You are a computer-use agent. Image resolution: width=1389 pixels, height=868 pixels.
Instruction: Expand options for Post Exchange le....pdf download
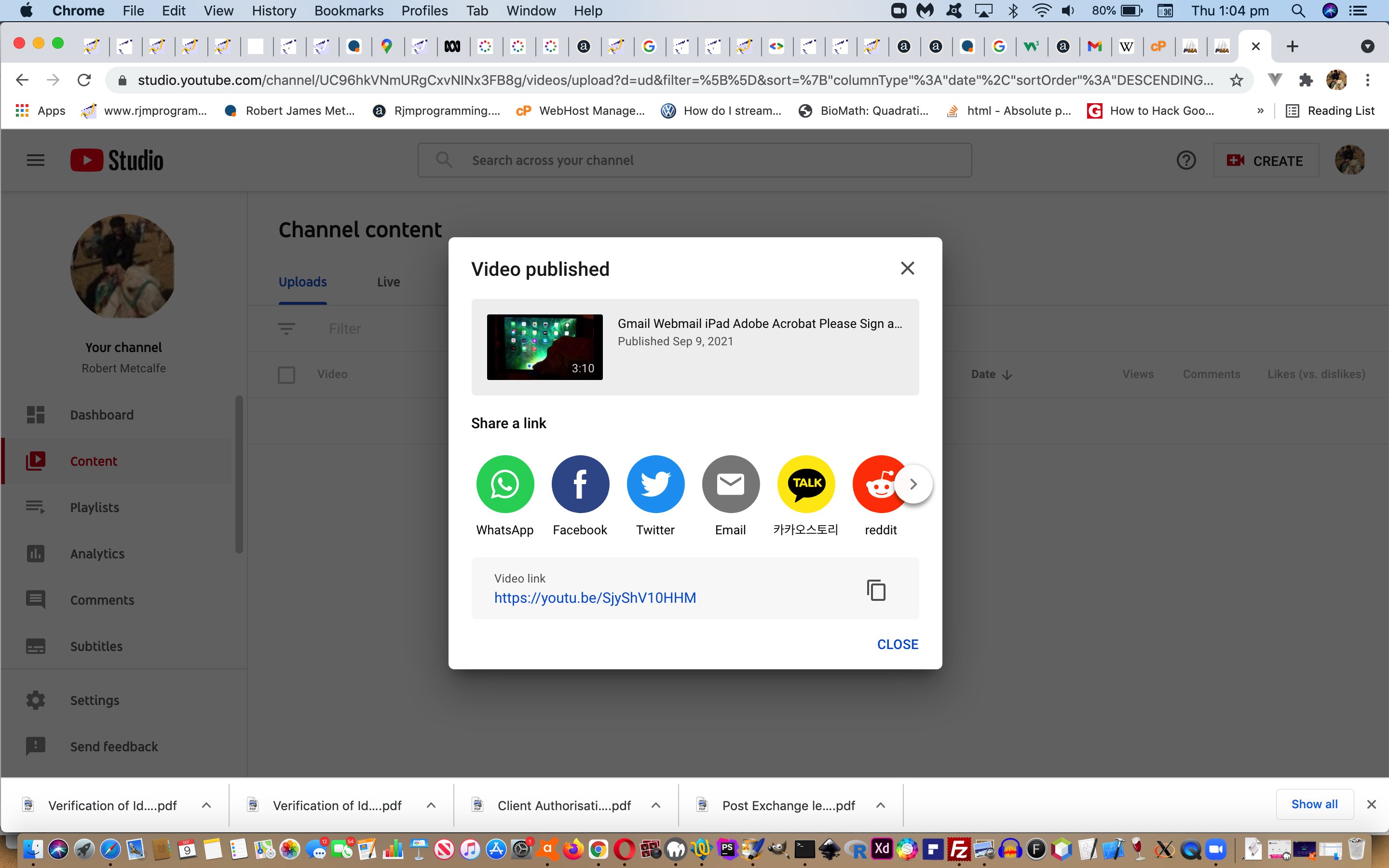[881, 805]
